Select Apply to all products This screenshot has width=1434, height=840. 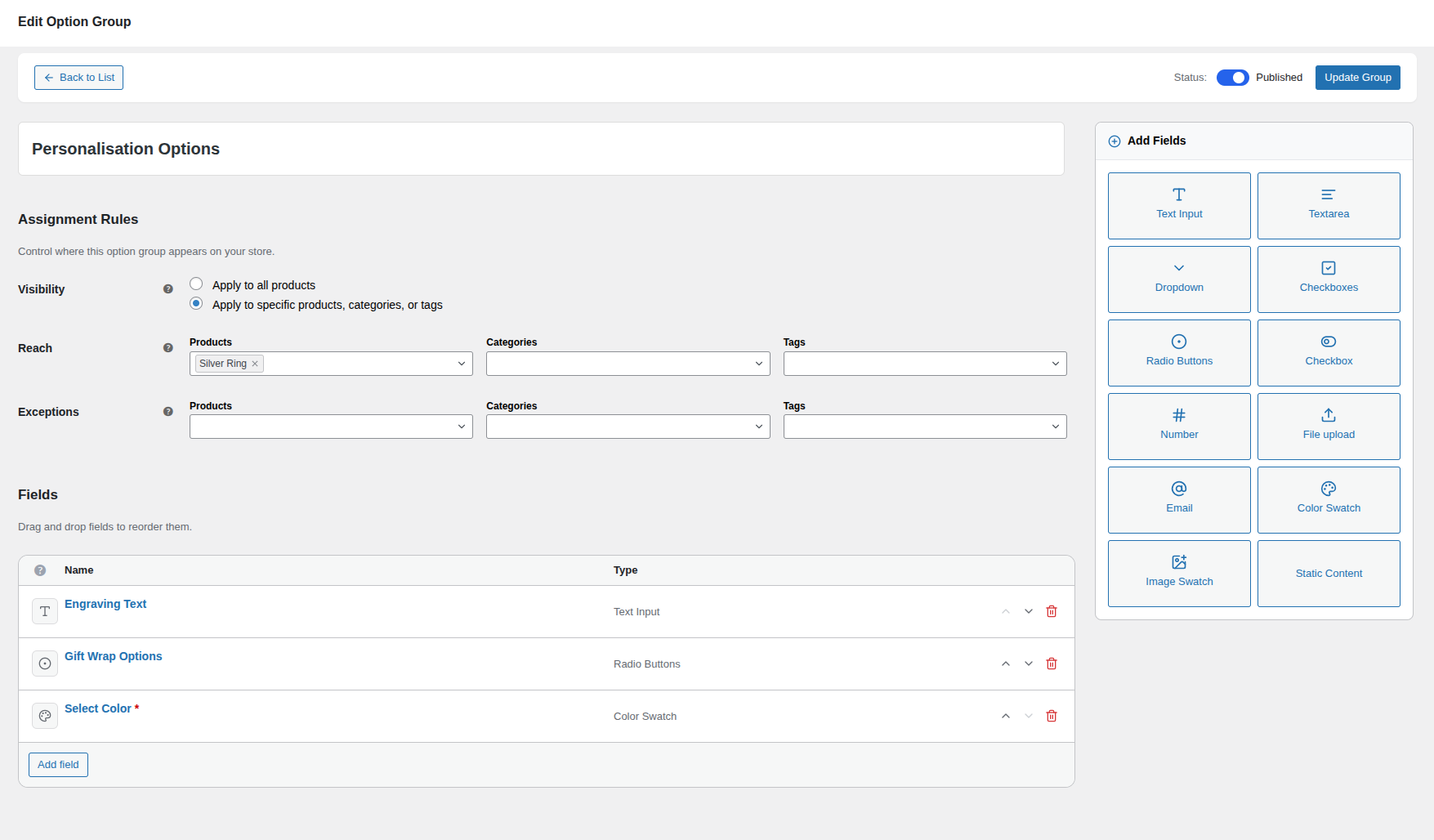(196, 284)
